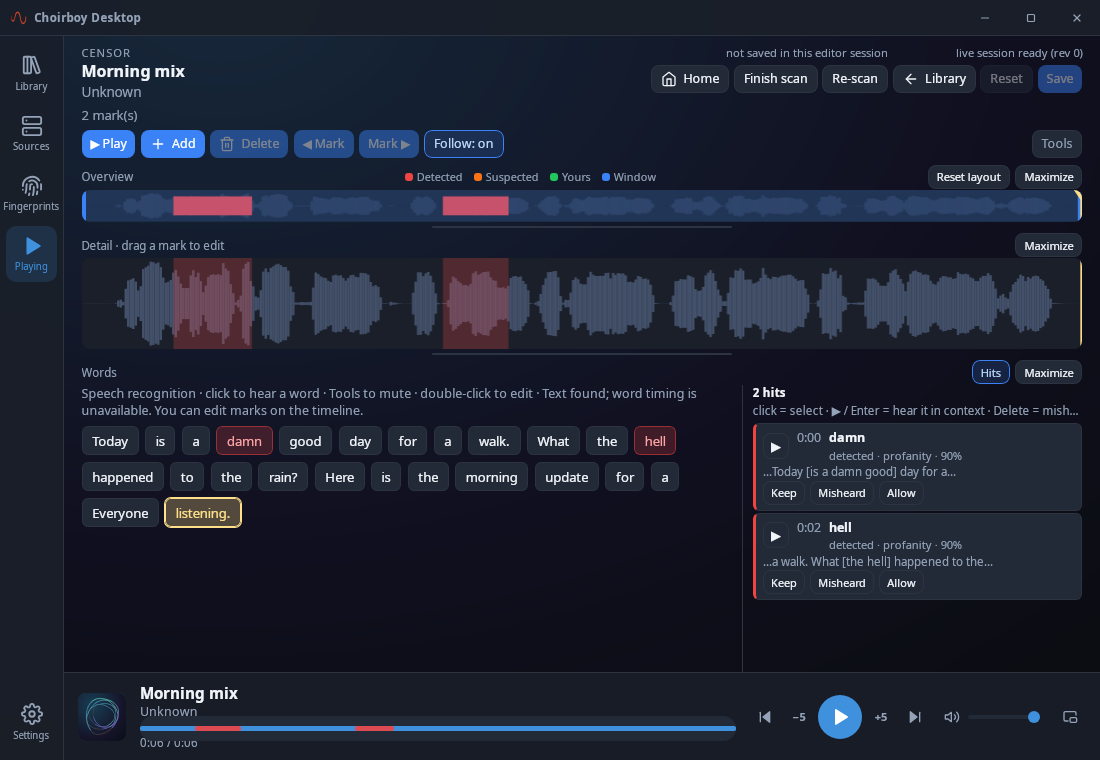Image resolution: width=1100 pixels, height=760 pixels.
Task: Open Settings from the sidebar
Action: (31, 722)
